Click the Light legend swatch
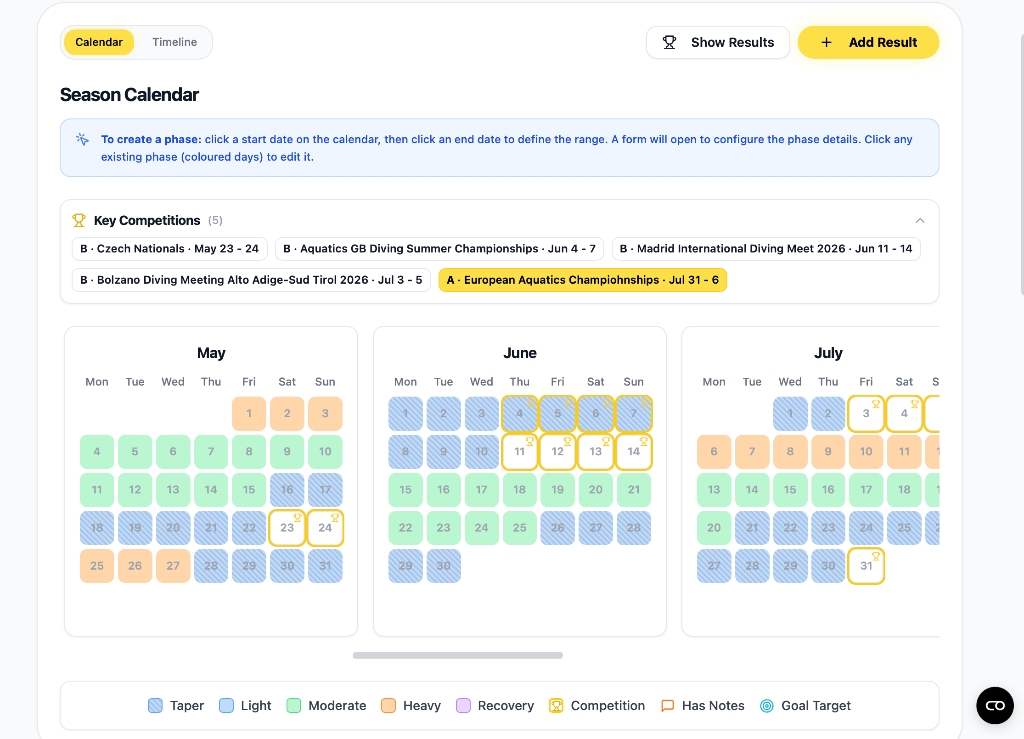Viewport: 1024px width, 739px height. [227, 706]
